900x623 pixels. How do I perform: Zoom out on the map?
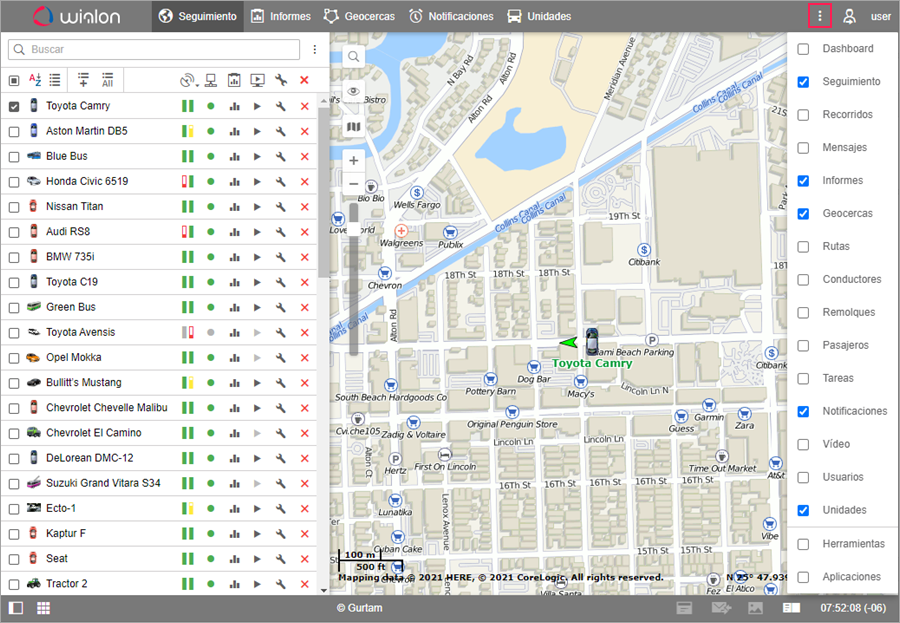[x=354, y=184]
